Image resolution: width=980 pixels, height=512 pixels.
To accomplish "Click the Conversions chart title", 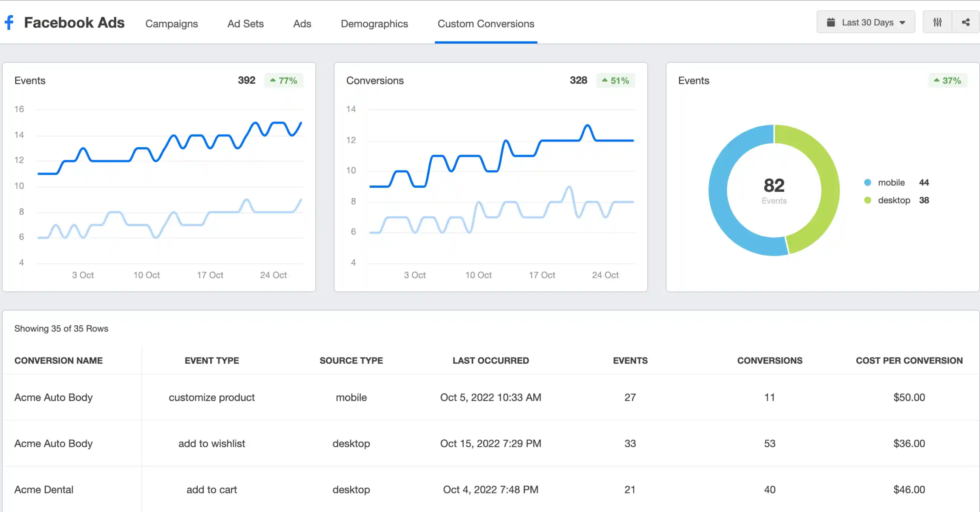I will tap(375, 81).
